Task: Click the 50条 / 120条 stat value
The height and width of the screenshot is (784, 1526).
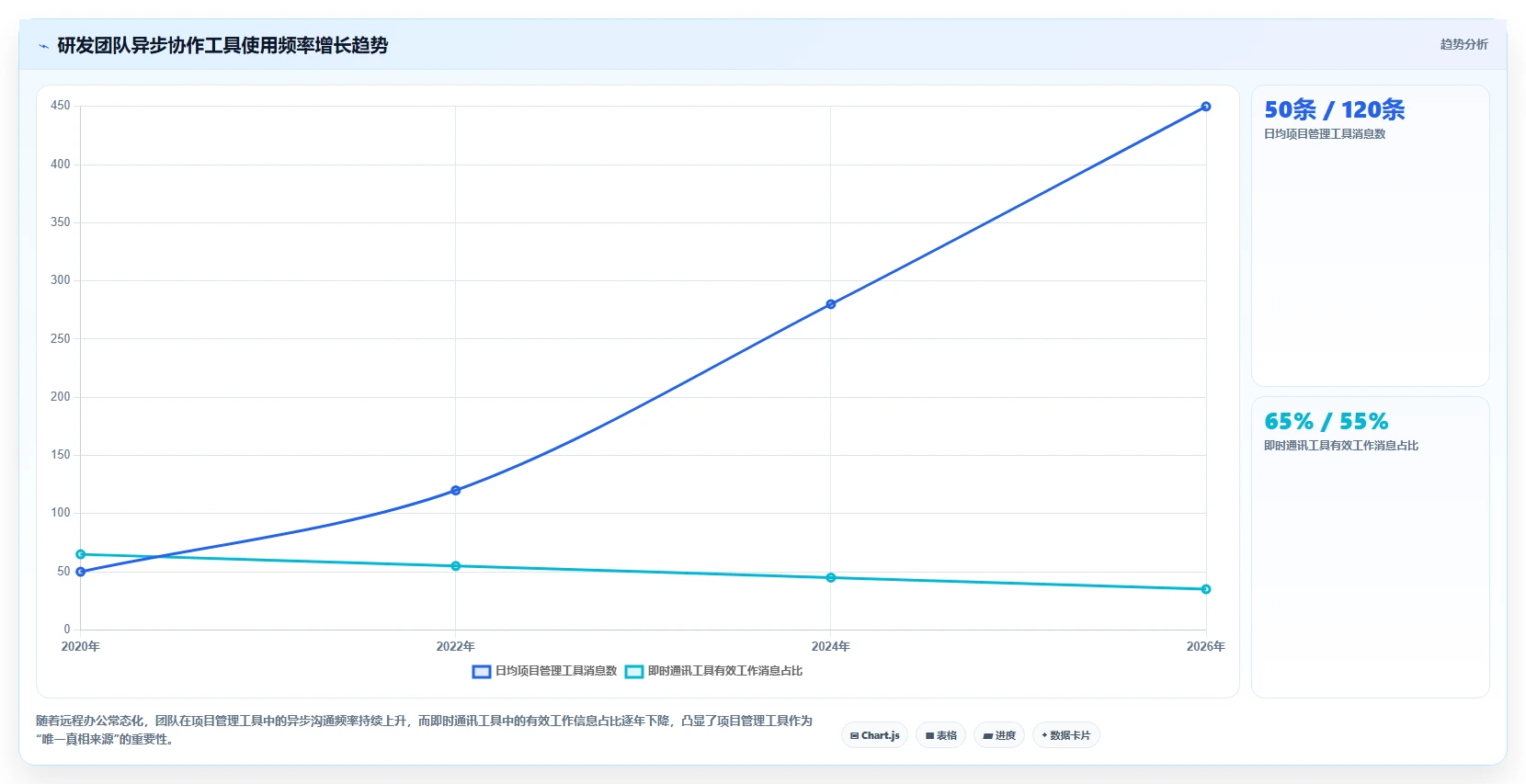Action: [1335, 110]
